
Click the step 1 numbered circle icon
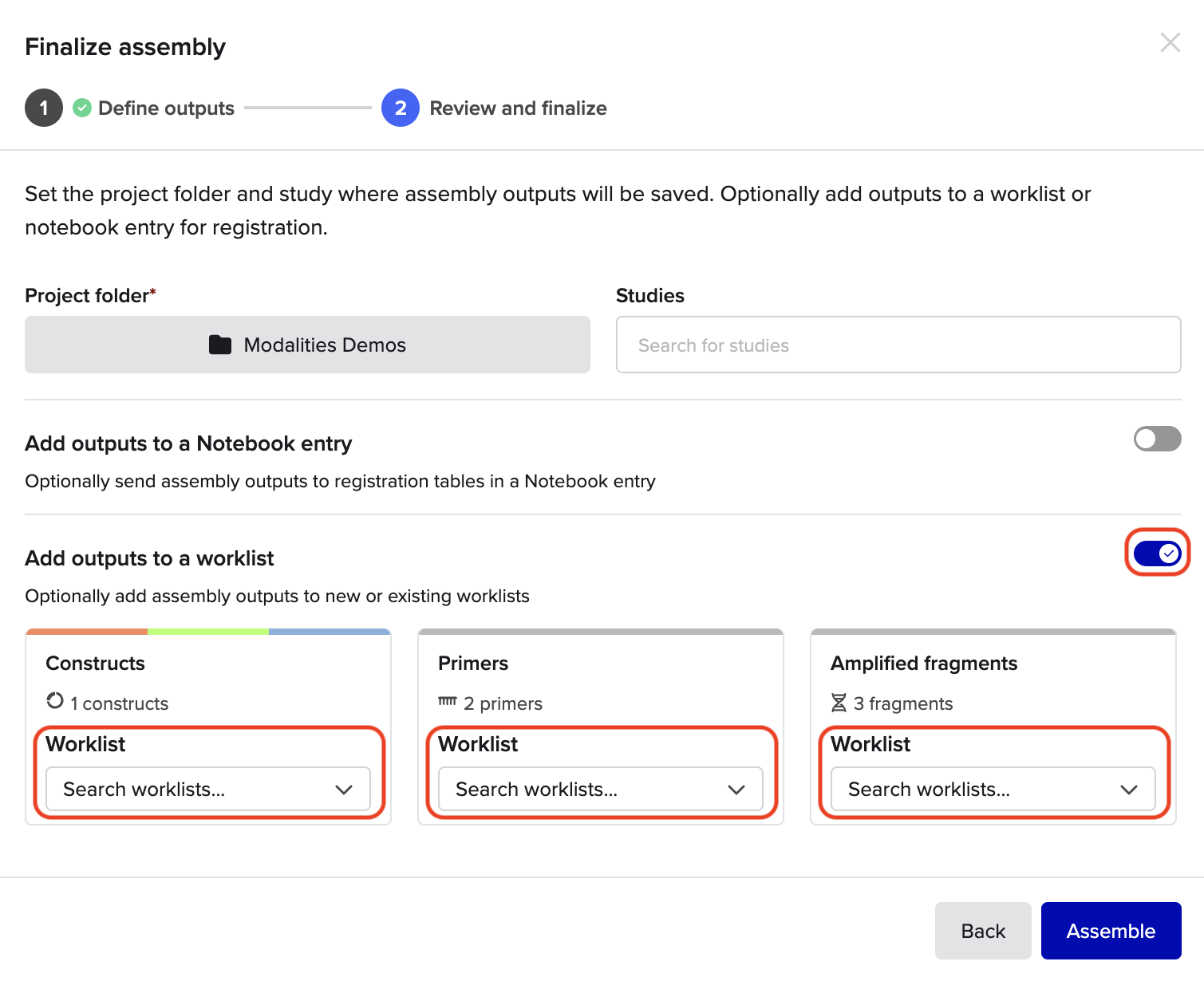[44, 108]
